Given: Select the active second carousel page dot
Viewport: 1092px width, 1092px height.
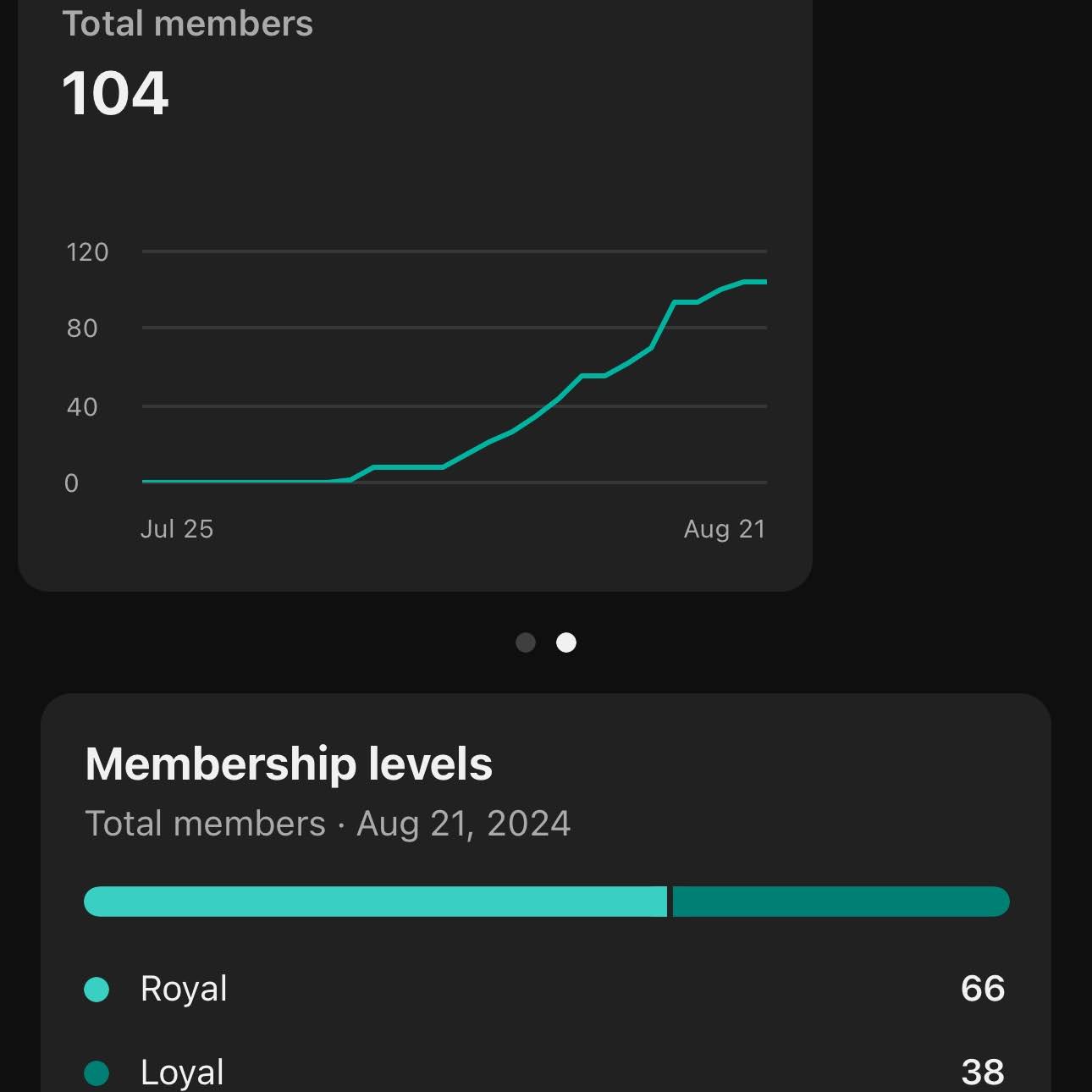Looking at the screenshot, I should click(566, 643).
